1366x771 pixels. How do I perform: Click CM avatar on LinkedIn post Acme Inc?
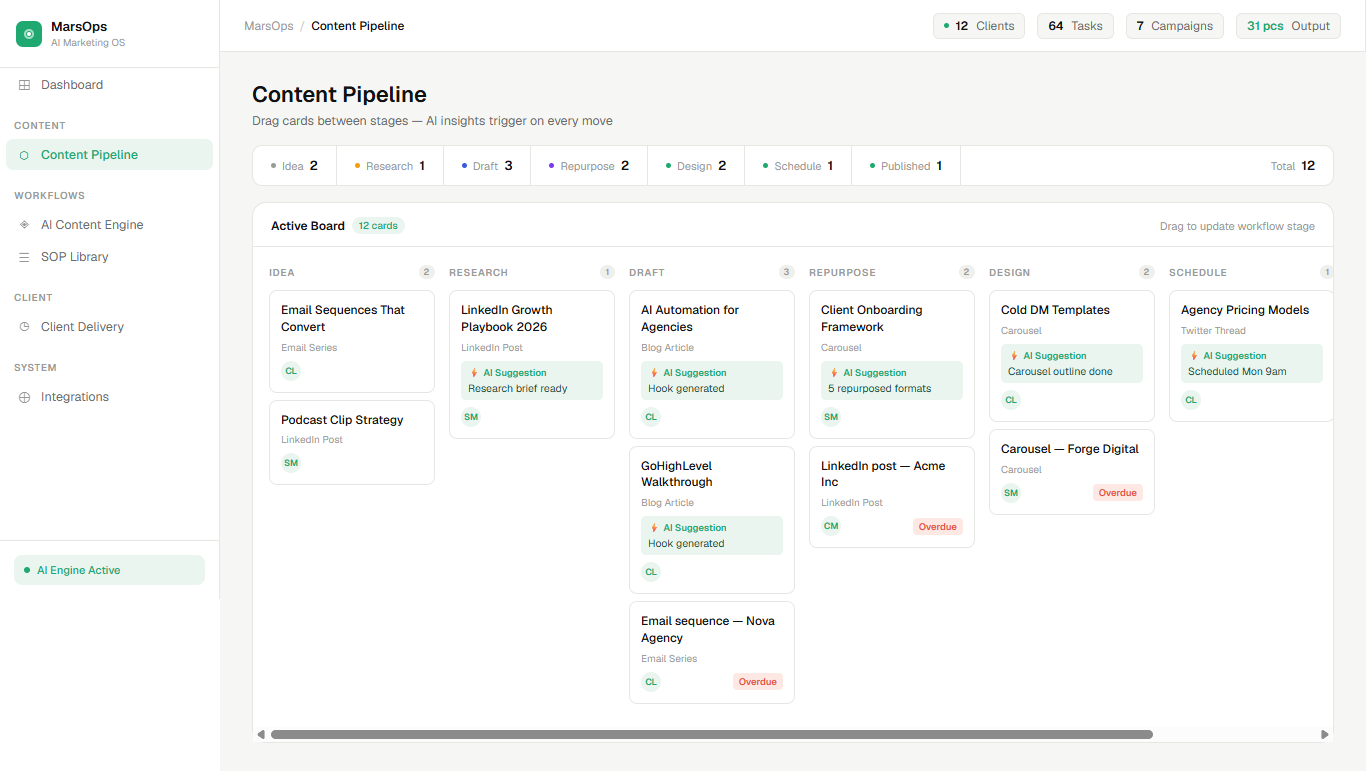click(x=831, y=526)
